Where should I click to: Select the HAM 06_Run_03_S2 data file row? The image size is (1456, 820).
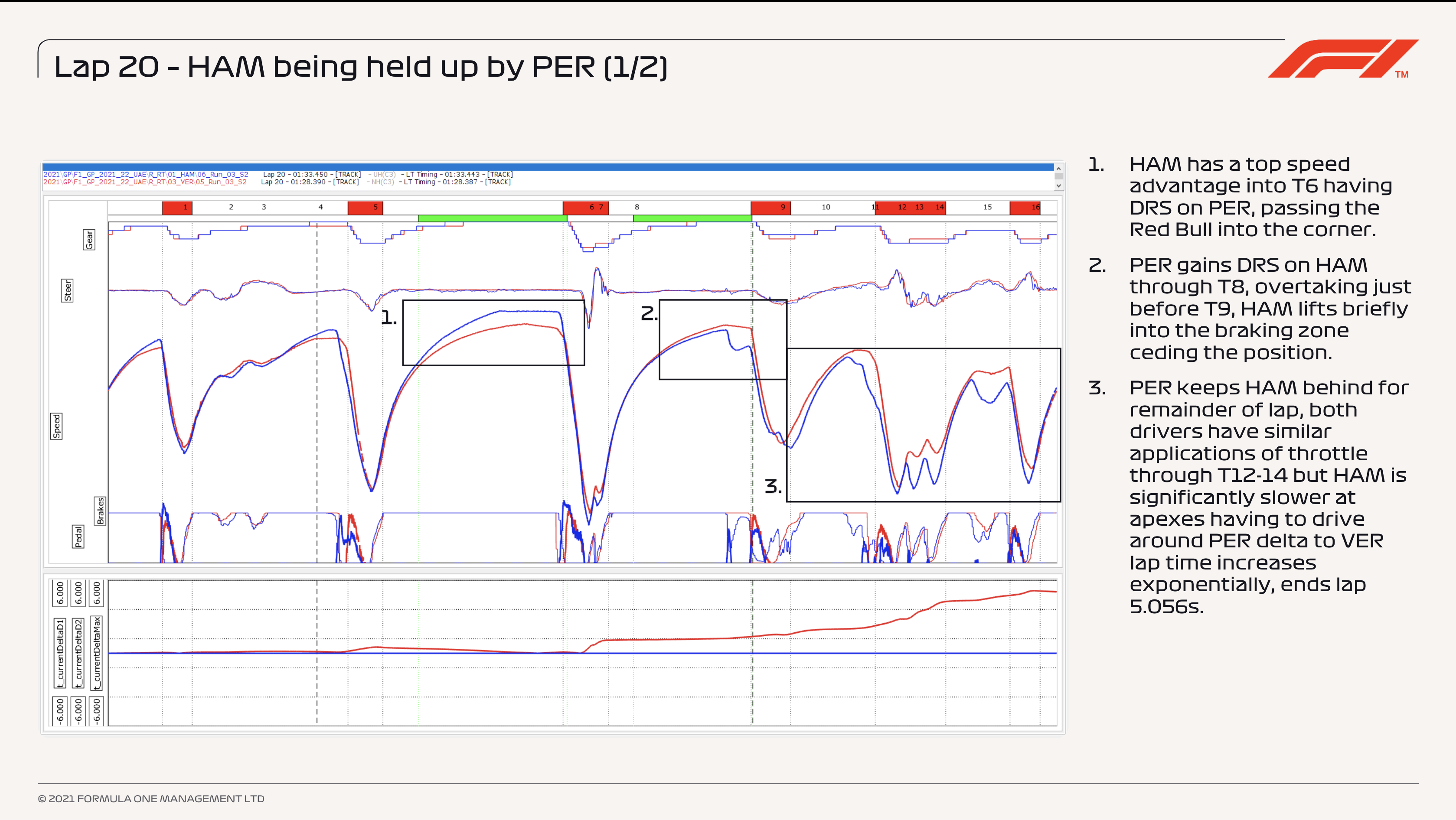(x=146, y=175)
